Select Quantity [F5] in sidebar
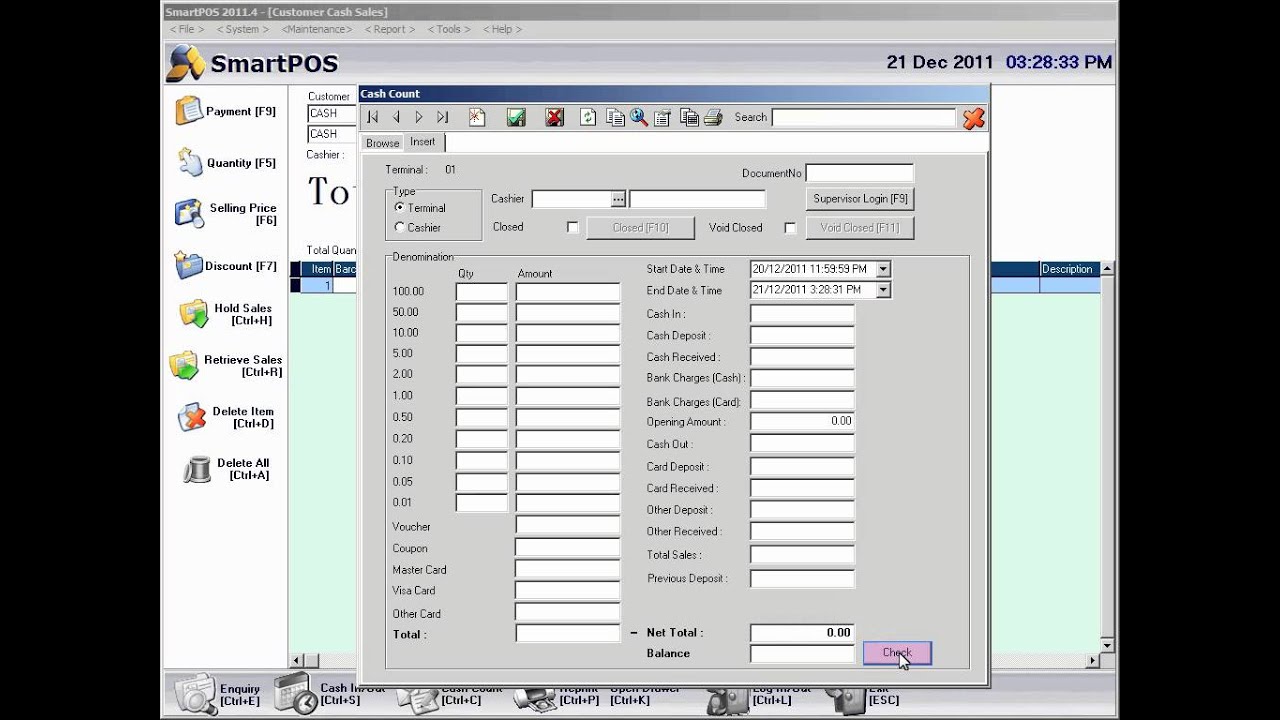Viewport: 1280px width, 720px height. (x=226, y=162)
